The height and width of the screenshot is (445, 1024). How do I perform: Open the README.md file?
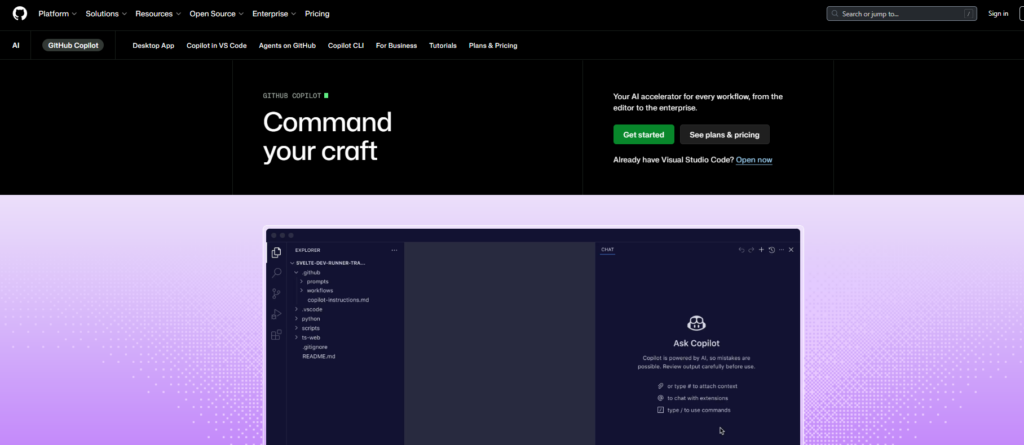(319, 356)
